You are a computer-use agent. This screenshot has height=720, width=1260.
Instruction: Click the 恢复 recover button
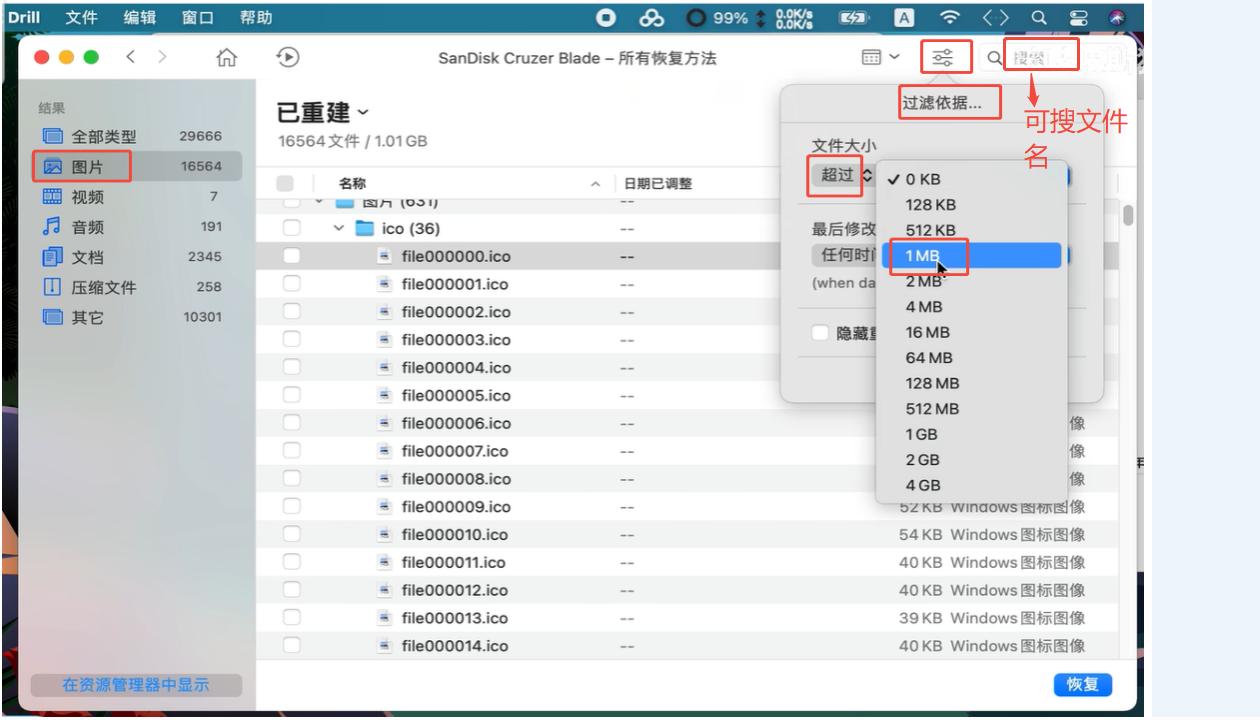pyautogui.click(x=1082, y=685)
